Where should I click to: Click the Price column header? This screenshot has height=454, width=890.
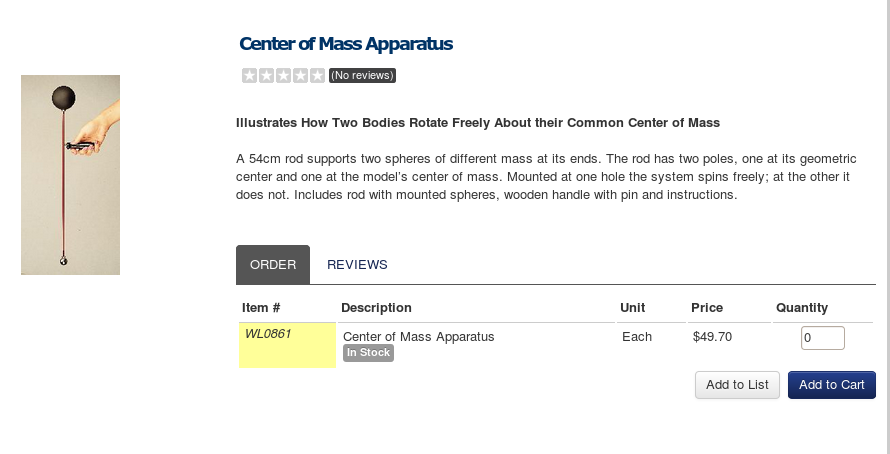click(x=707, y=308)
